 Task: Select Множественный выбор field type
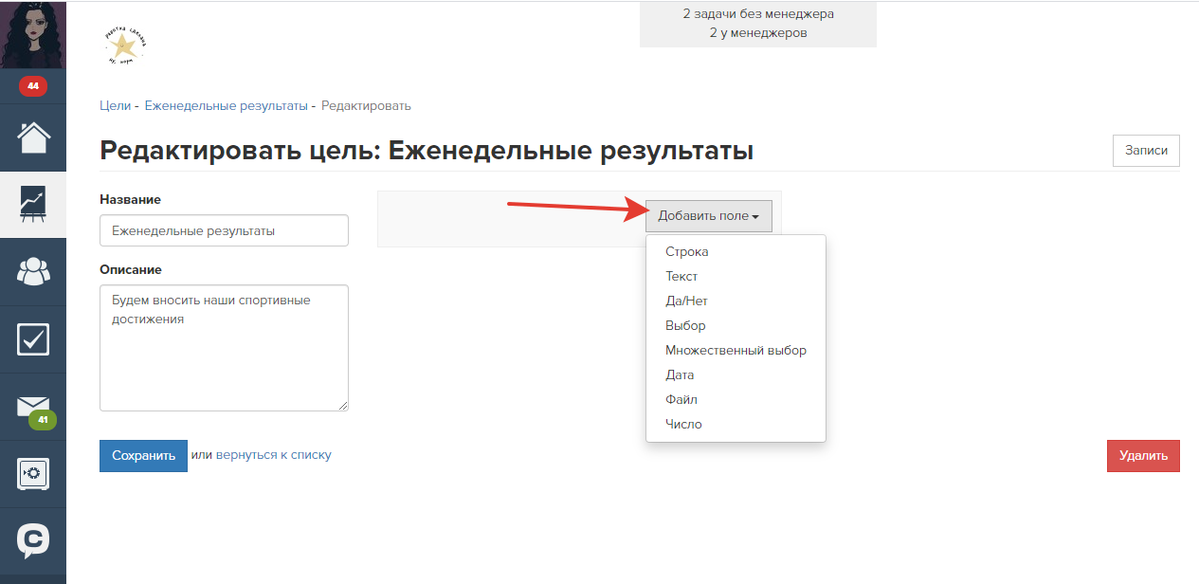(735, 350)
